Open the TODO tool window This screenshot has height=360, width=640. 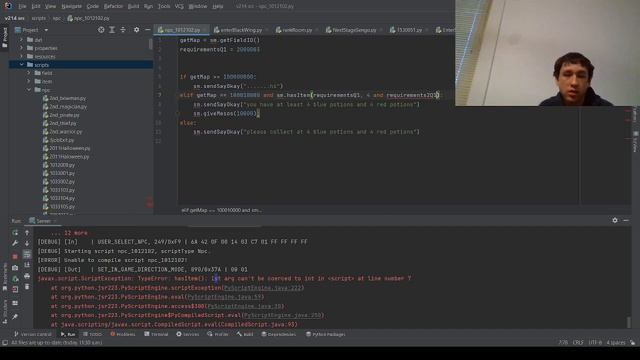(93, 334)
